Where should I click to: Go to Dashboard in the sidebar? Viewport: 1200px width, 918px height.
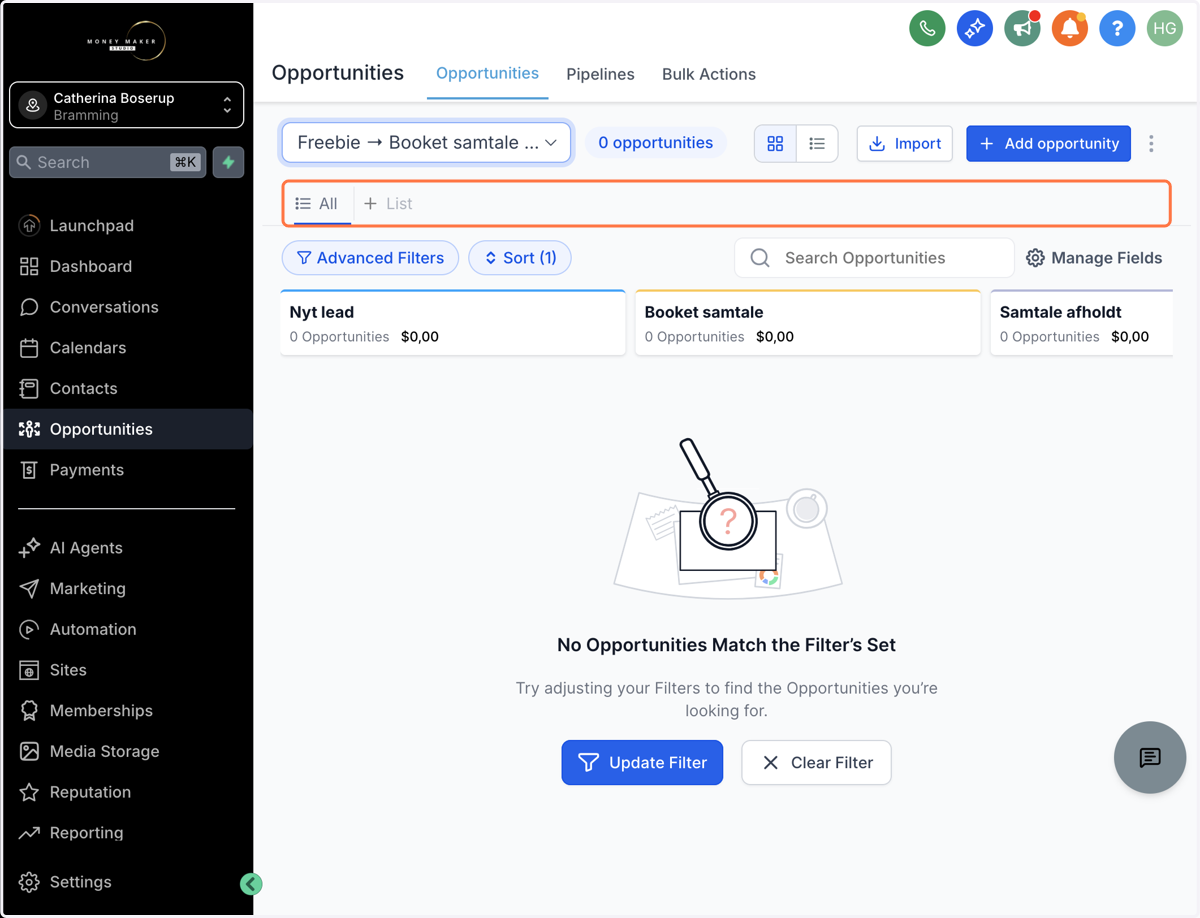(126, 266)
